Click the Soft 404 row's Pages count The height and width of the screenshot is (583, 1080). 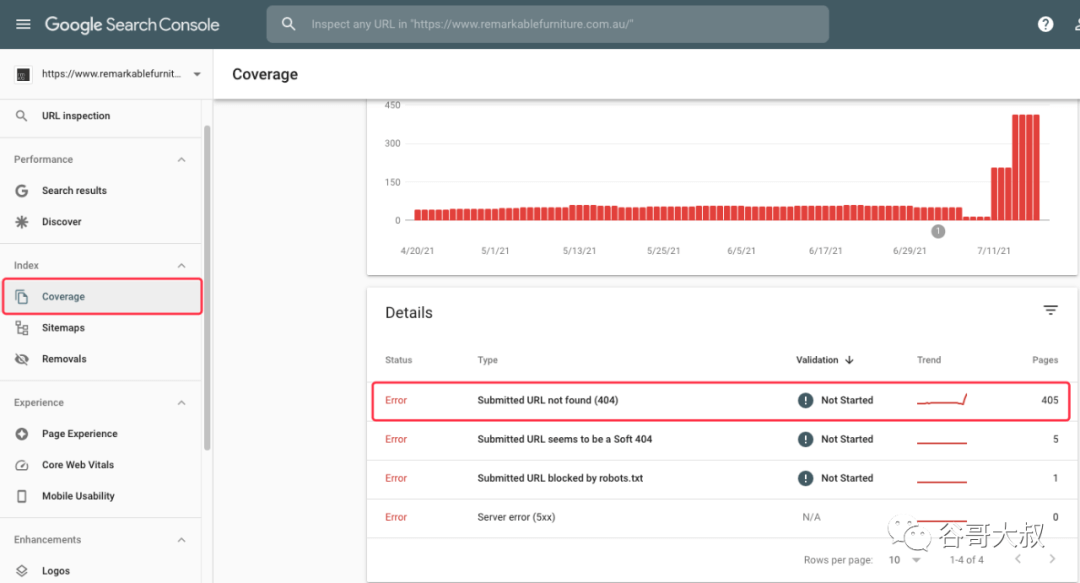[x=1055, y=440]
